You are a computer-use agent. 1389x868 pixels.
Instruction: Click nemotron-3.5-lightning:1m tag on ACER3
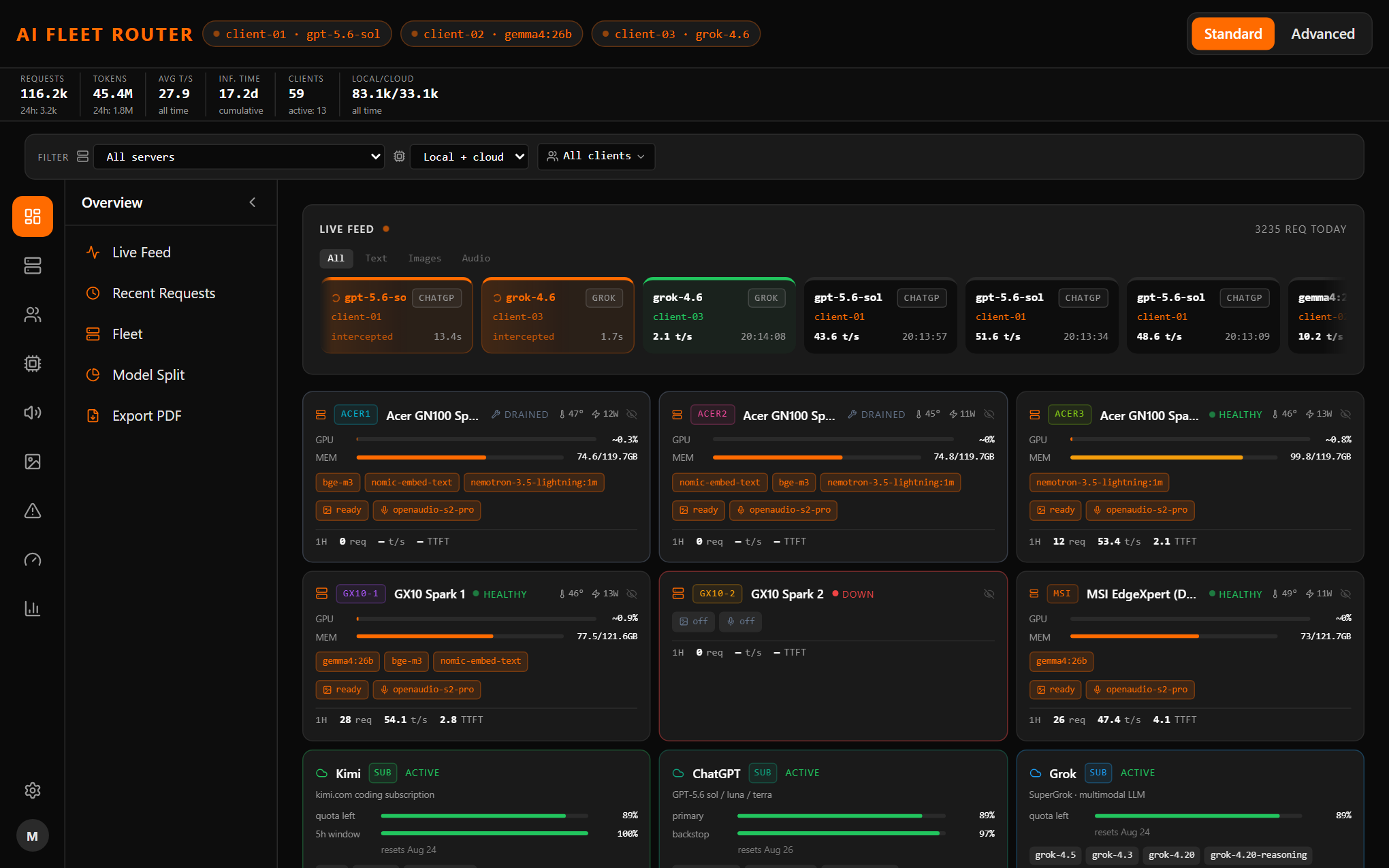click(x=1099, y=483)
